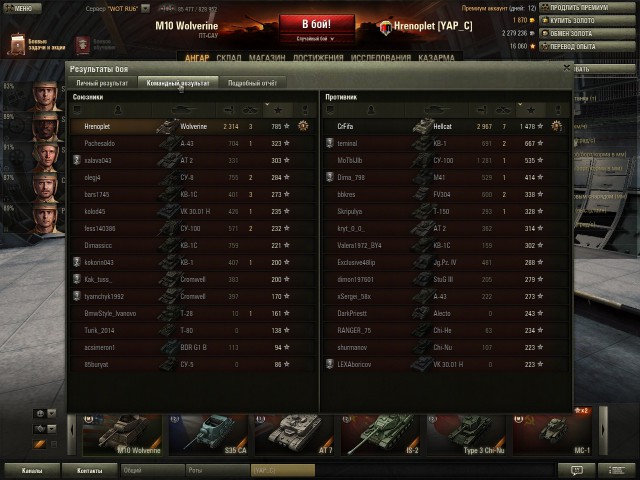
Task: Sort allies by medals column icon
Action: coord(304,110)
